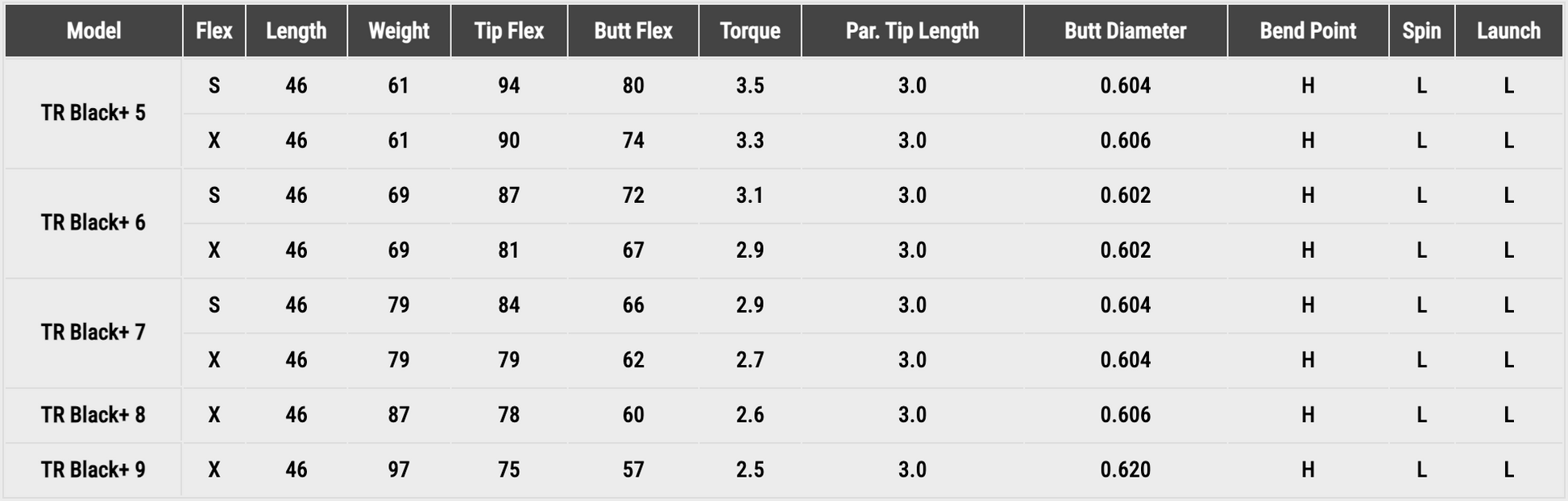
Task: Click the Torque column header
Action: (x=750, y=31)
